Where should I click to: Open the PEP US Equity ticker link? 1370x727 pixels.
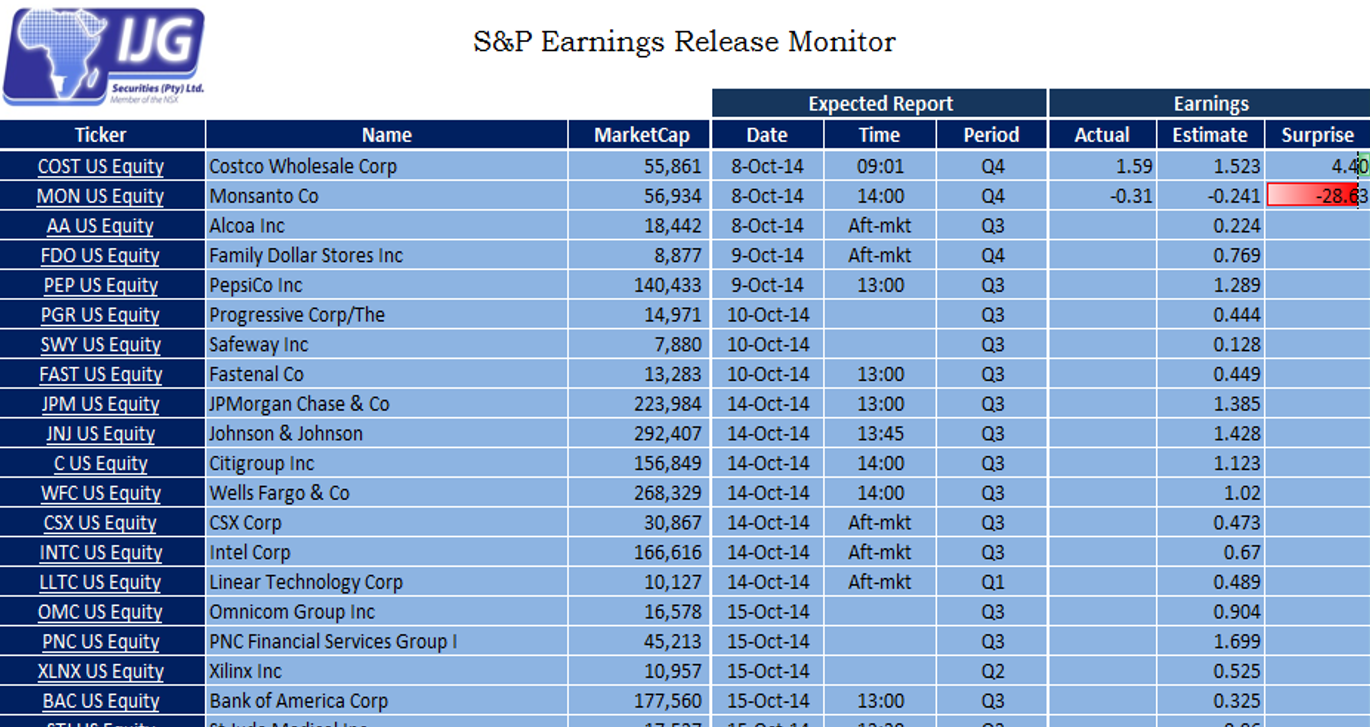(101, 285)
